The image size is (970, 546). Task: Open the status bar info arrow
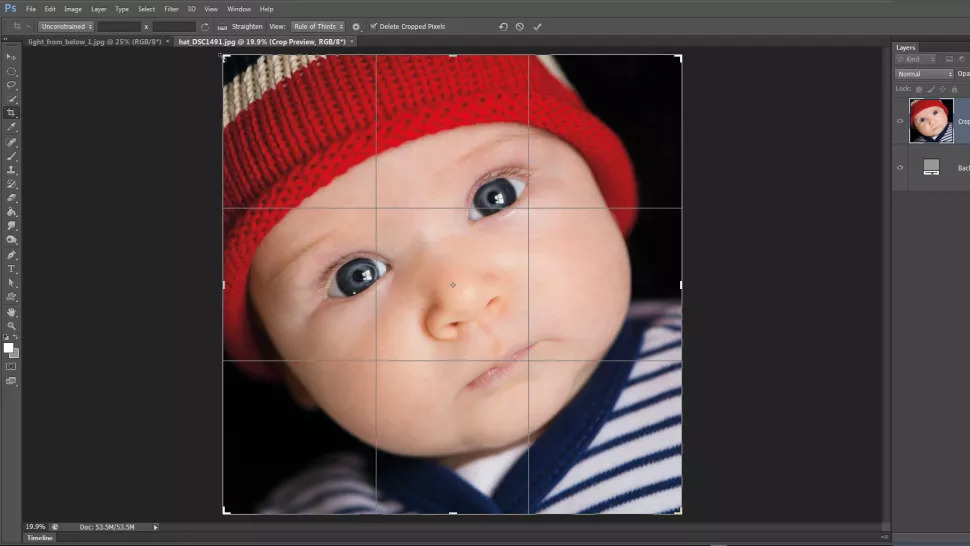(x=155, y=527)
